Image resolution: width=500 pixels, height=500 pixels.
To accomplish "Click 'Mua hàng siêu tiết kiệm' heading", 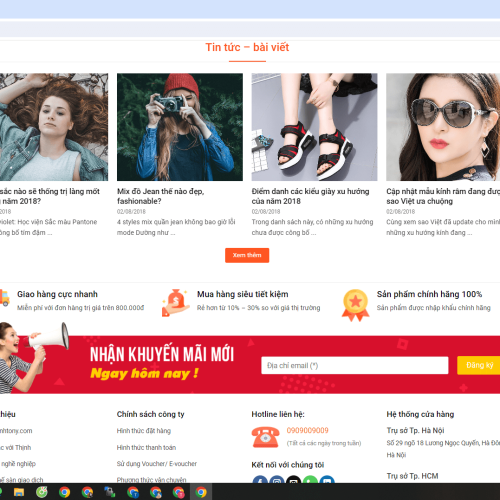I will coord(243,294).
